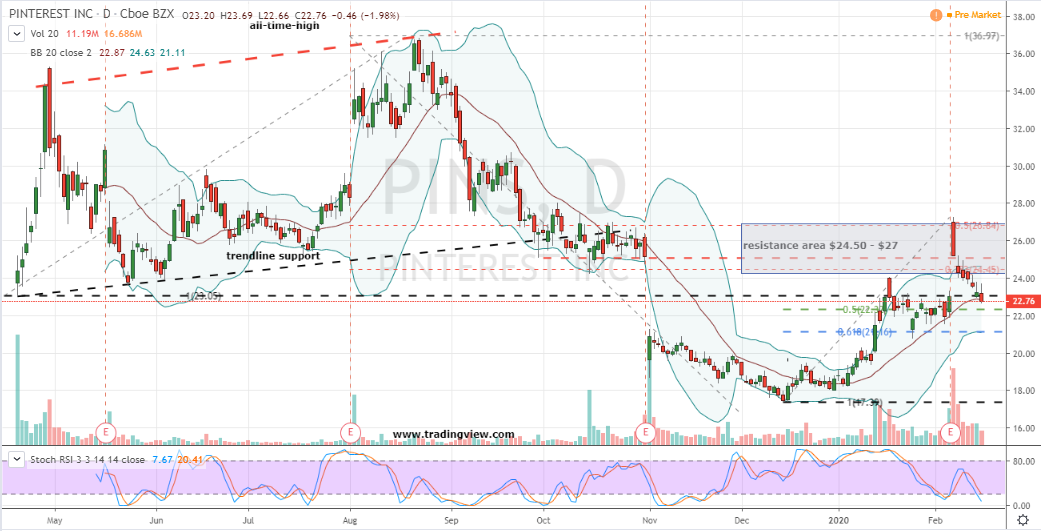Click the 1(36.97) Fibonacci level label
The image size is (1041, 531).
pyautogui.click(x=980, y=35)
